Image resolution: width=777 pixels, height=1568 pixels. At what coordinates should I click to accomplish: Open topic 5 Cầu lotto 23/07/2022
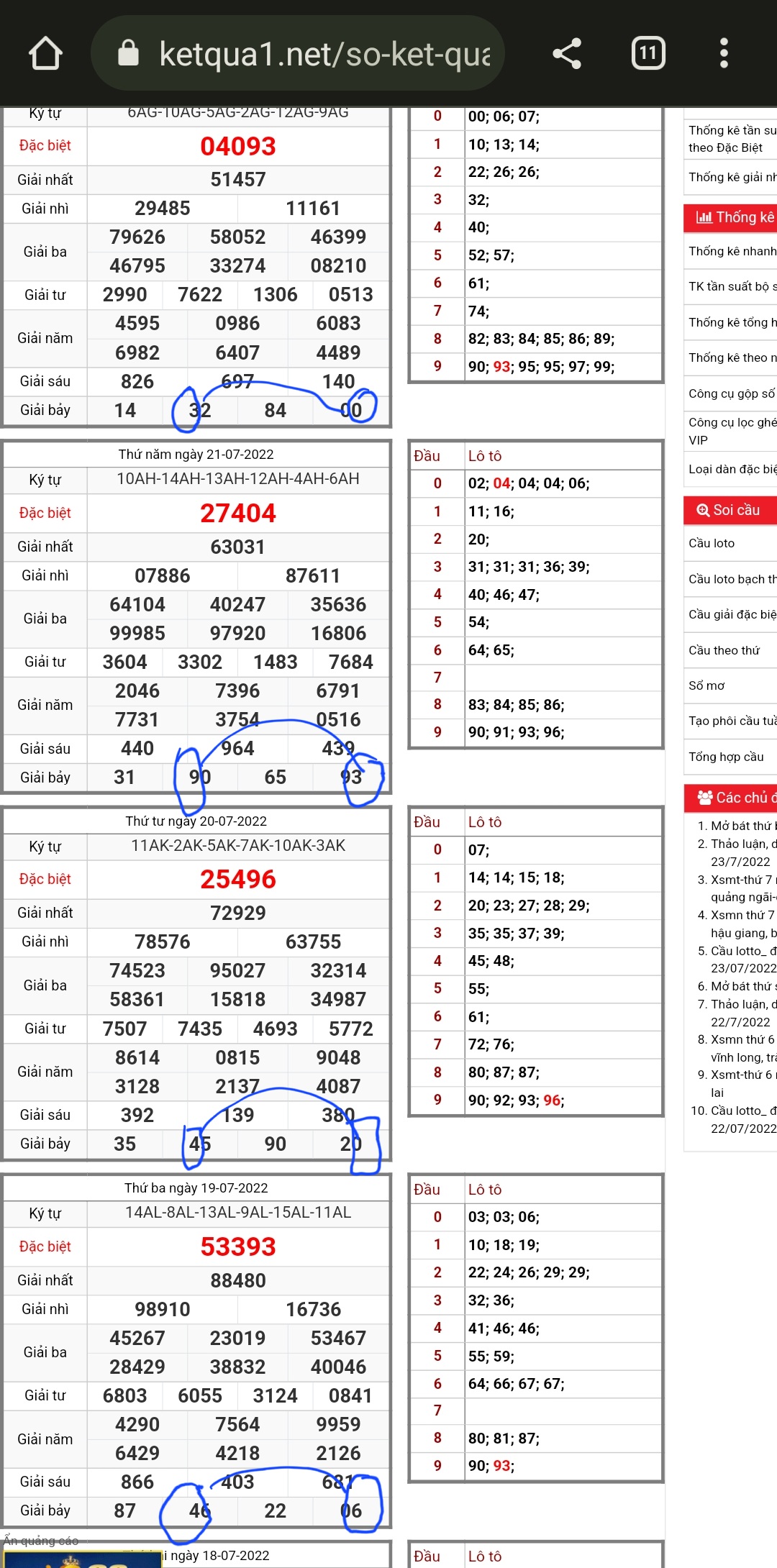(x=744, y=960)
